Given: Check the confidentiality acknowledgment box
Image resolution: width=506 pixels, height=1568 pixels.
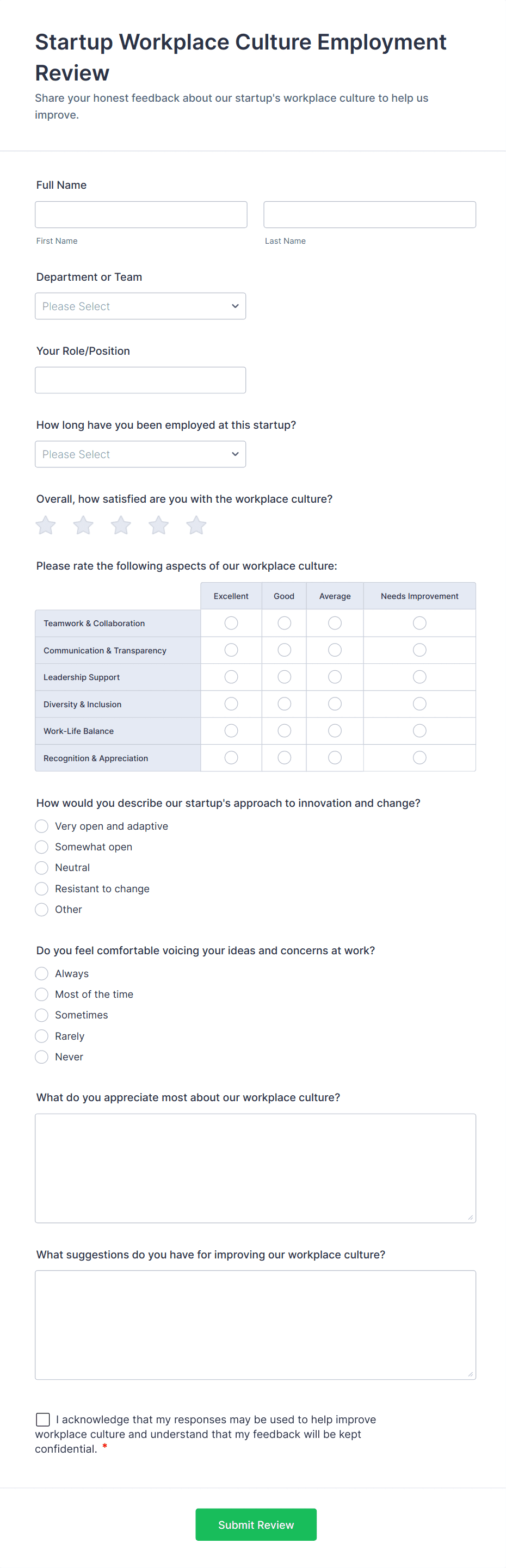Looking at the screenshot, I should coord(42,1419).
